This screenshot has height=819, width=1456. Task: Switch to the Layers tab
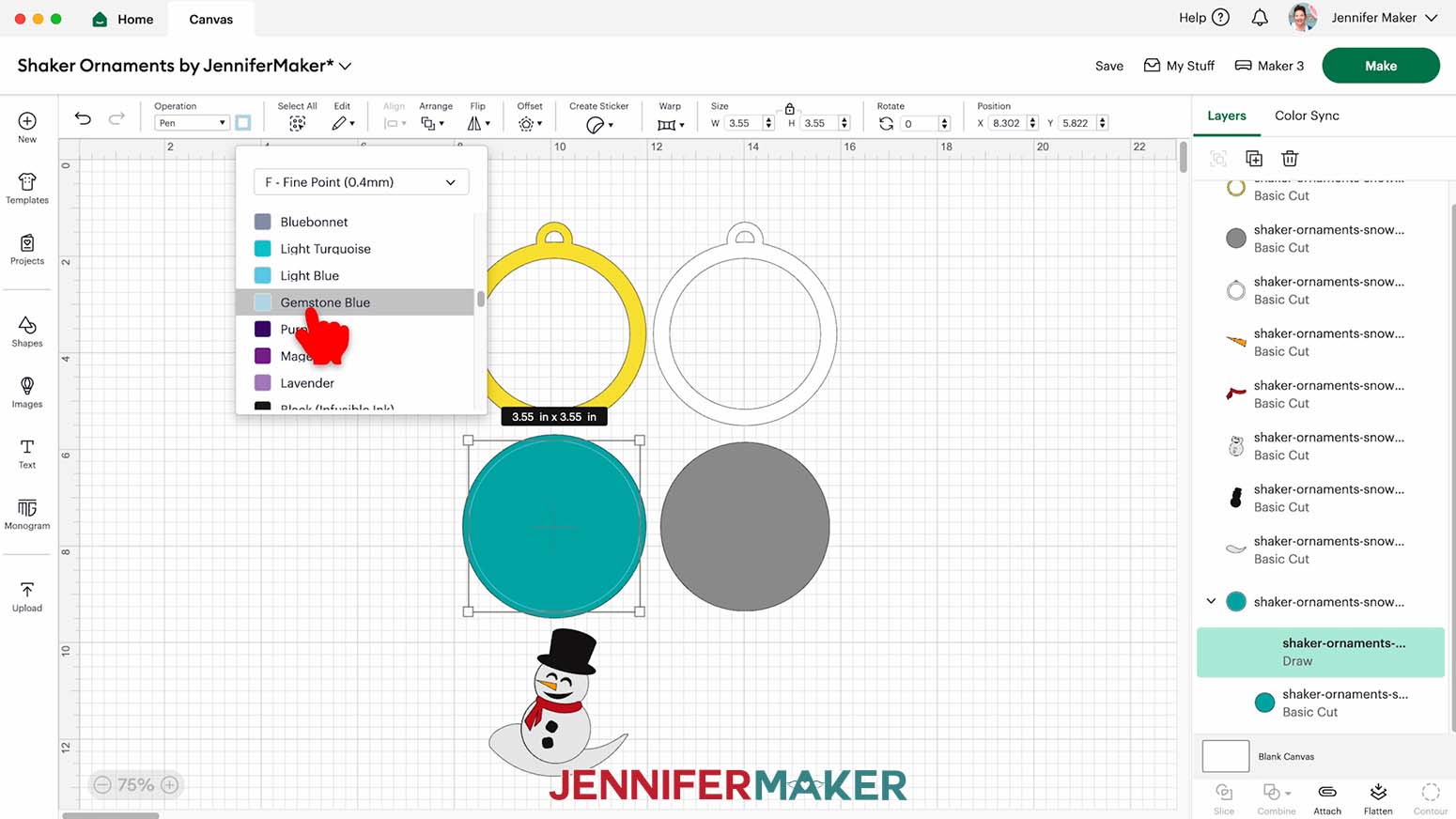[x=1226, y=116]
